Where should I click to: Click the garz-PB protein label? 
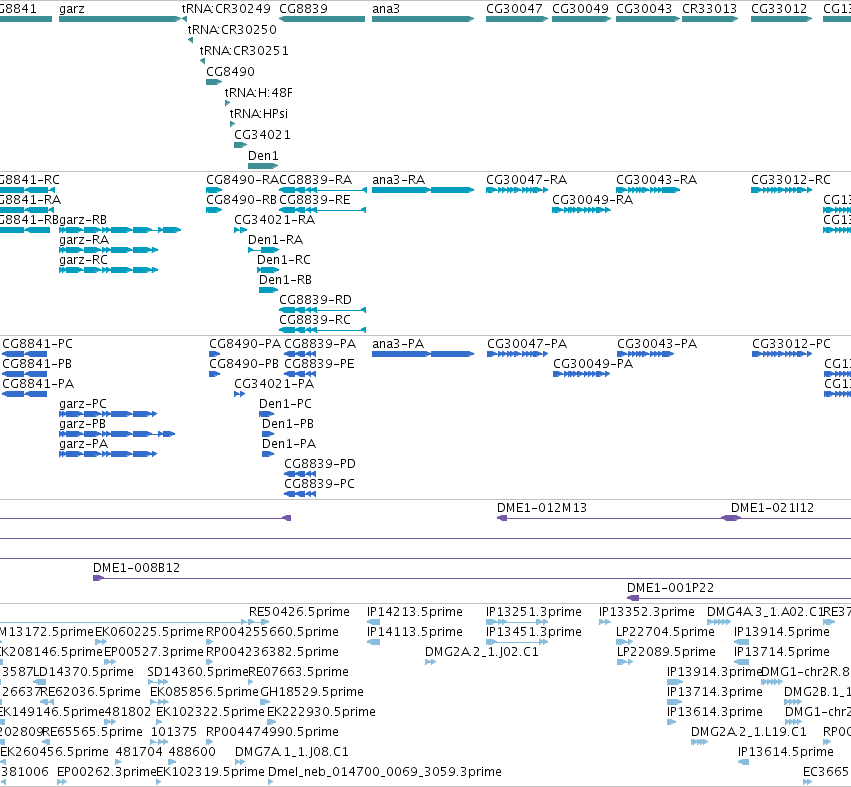[82, 424]
